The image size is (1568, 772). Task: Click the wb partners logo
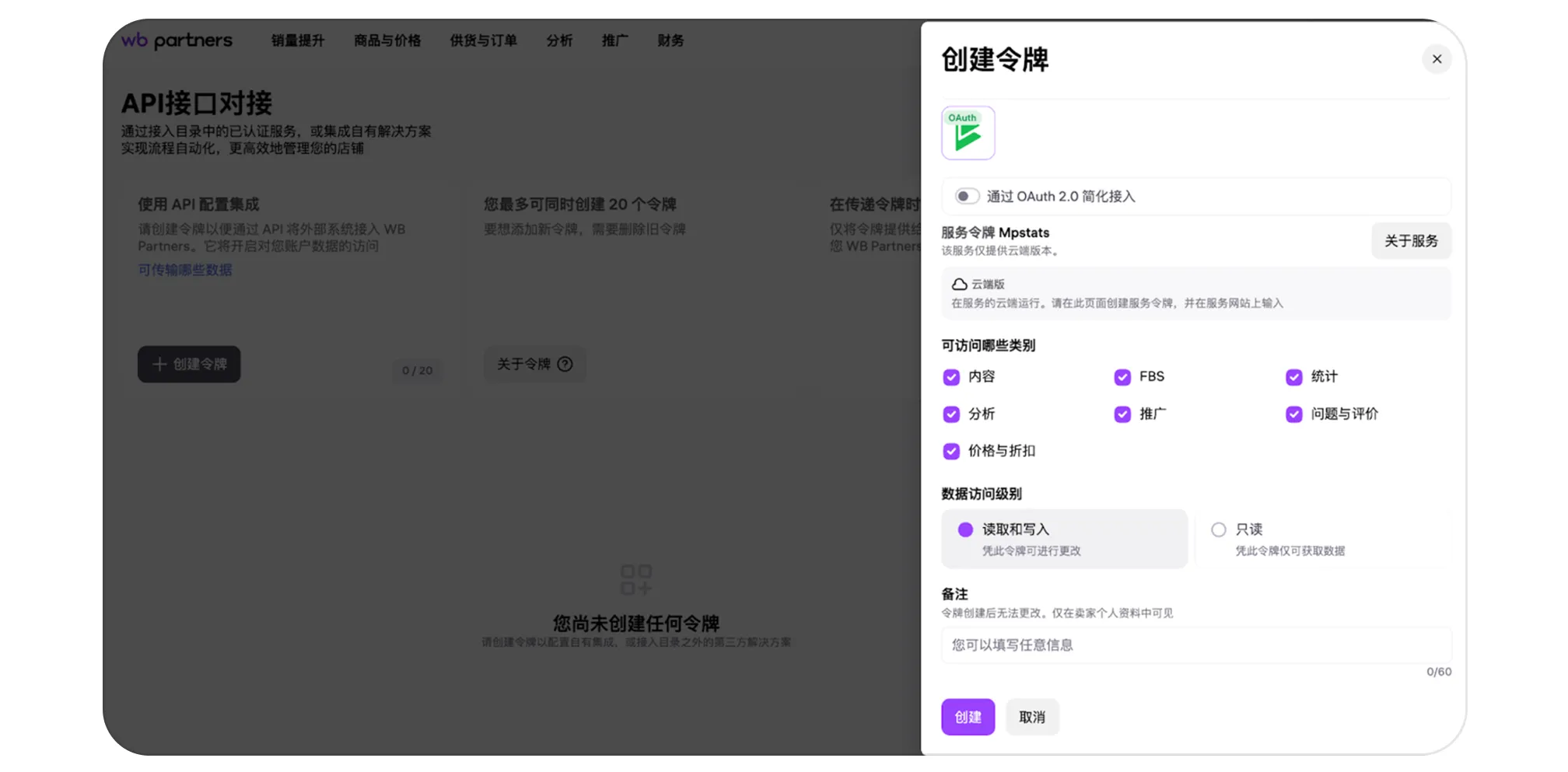click(x=176, y=40)
